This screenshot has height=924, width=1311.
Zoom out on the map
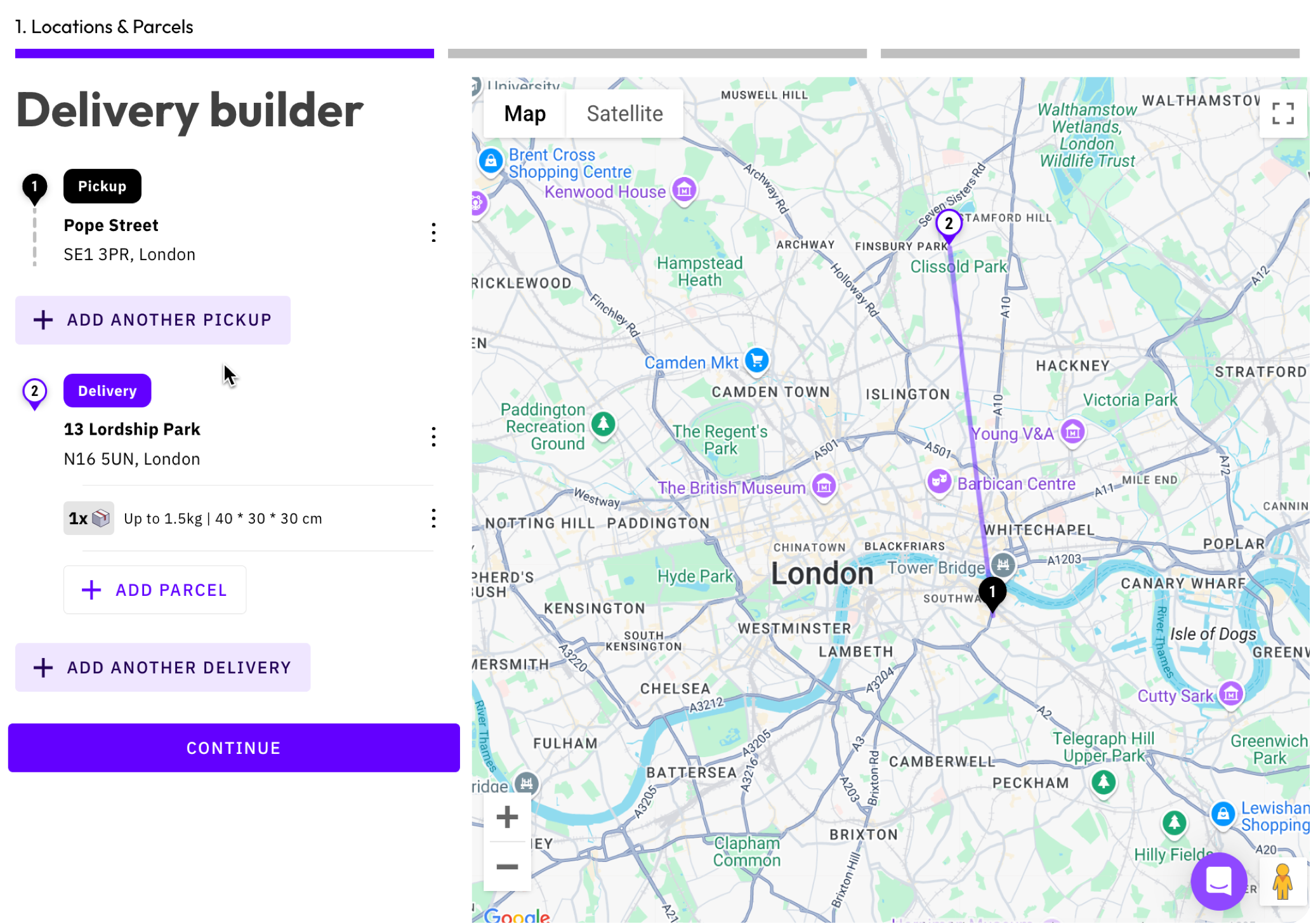pyautogui.click(x=507, y=867)
